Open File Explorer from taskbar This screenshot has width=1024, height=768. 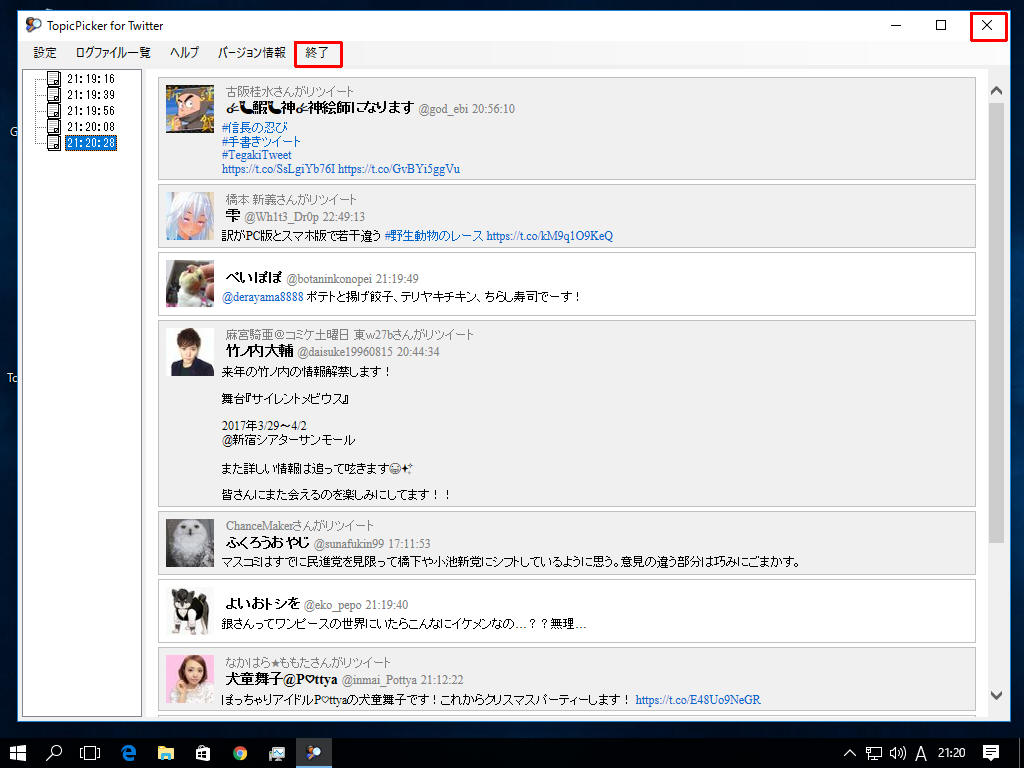pos(166,753)
